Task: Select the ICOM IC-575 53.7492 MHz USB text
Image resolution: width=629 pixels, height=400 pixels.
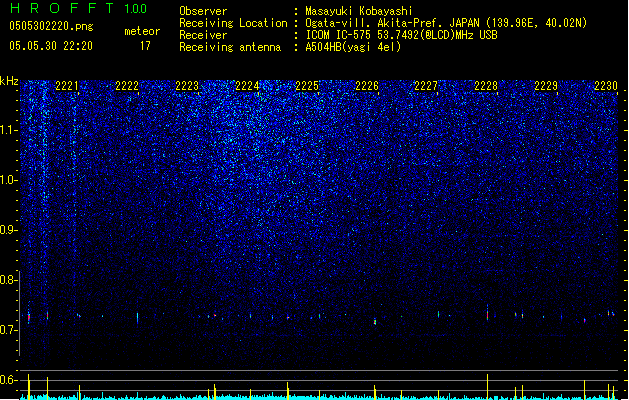Action: point(402,35)
